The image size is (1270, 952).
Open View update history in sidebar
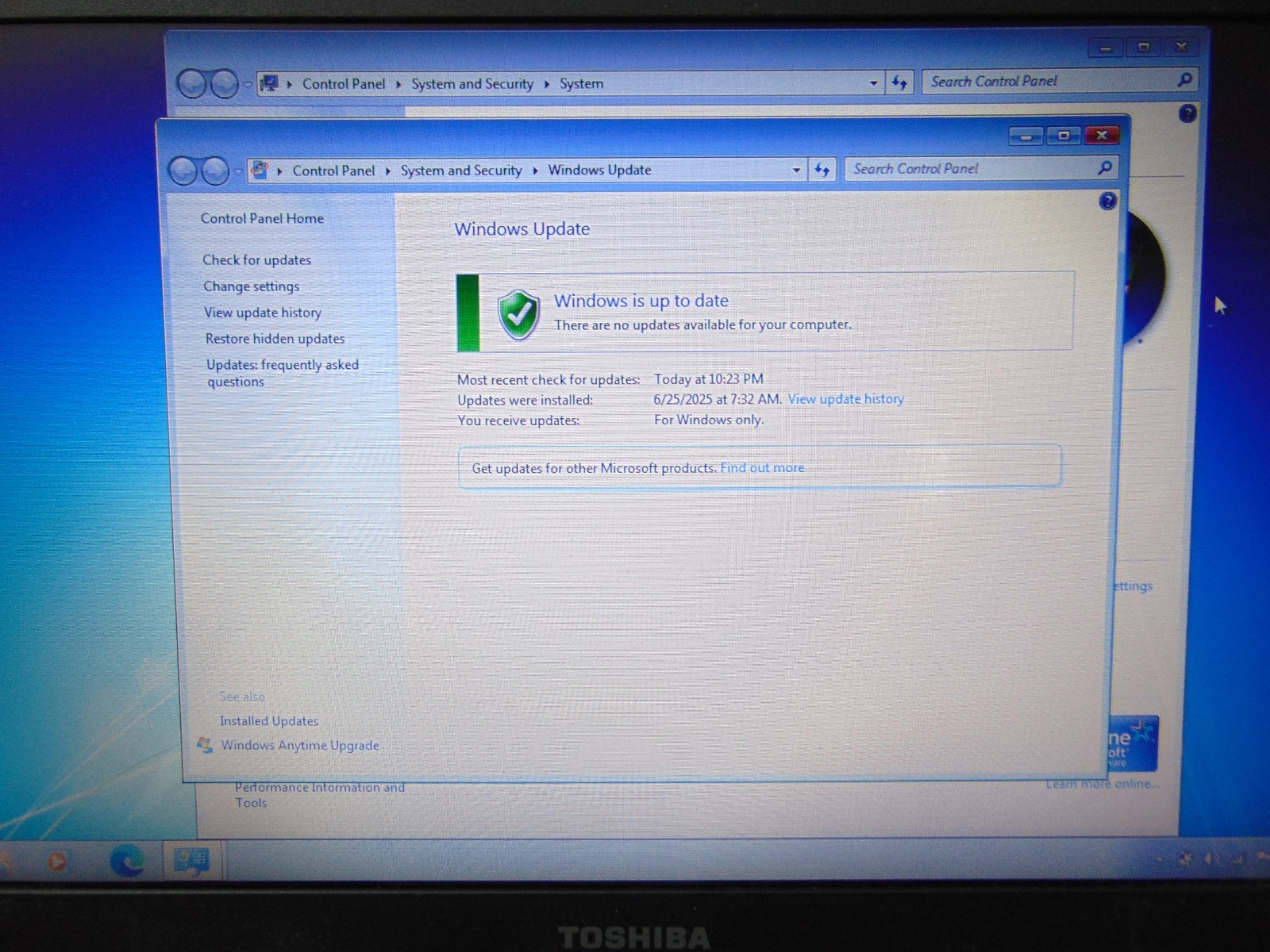[263, 313]
